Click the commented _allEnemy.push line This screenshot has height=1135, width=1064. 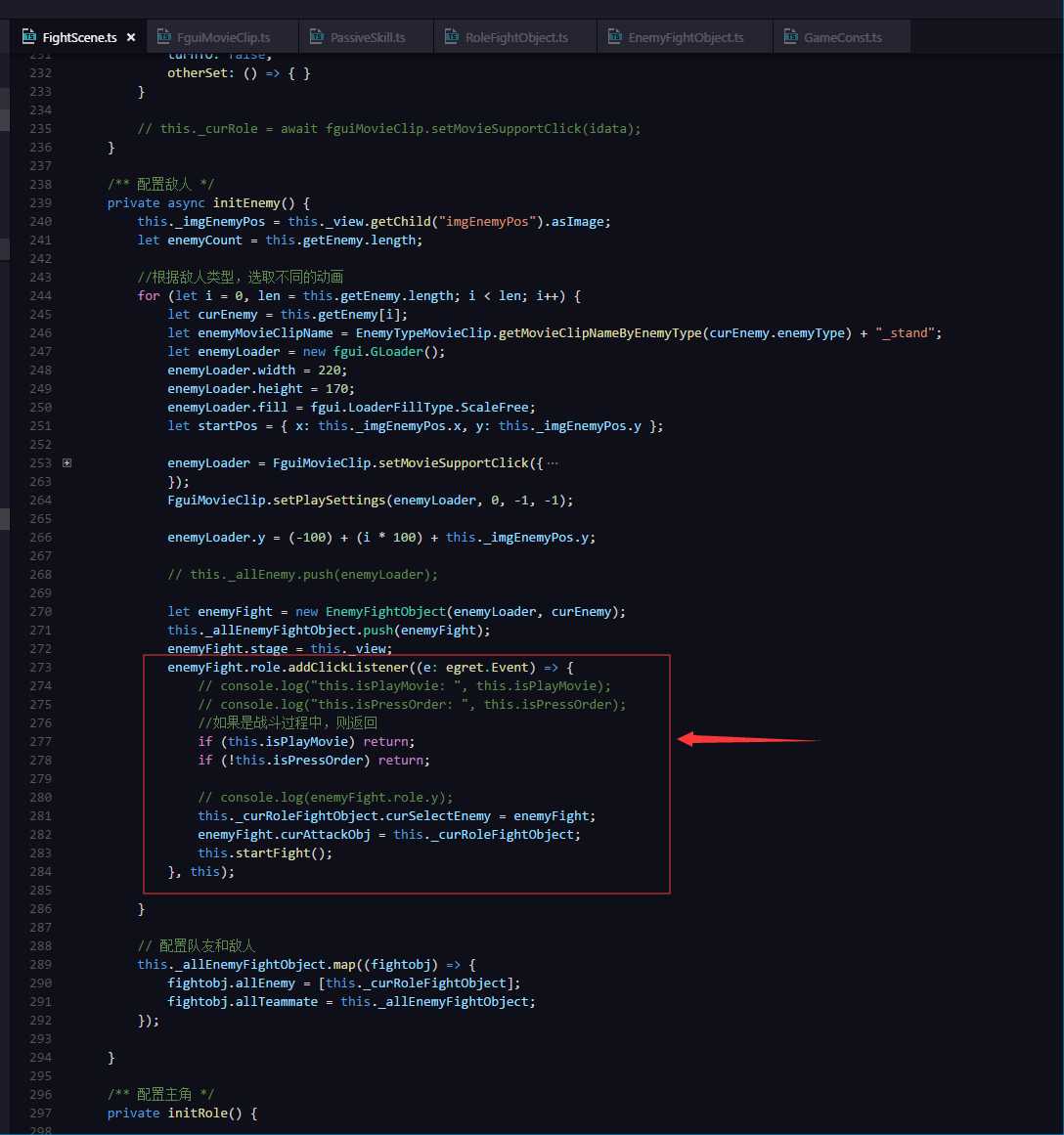point(303,574)
